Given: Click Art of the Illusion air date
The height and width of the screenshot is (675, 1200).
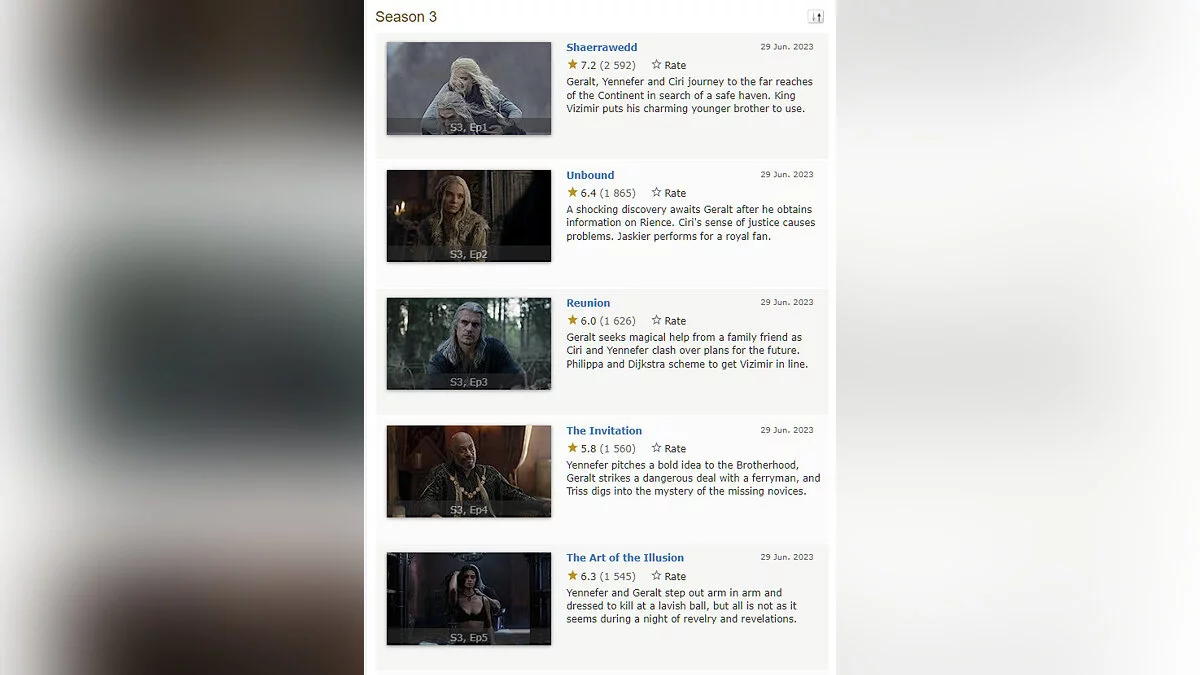Looking at the screenshot, I should (787, 557).
